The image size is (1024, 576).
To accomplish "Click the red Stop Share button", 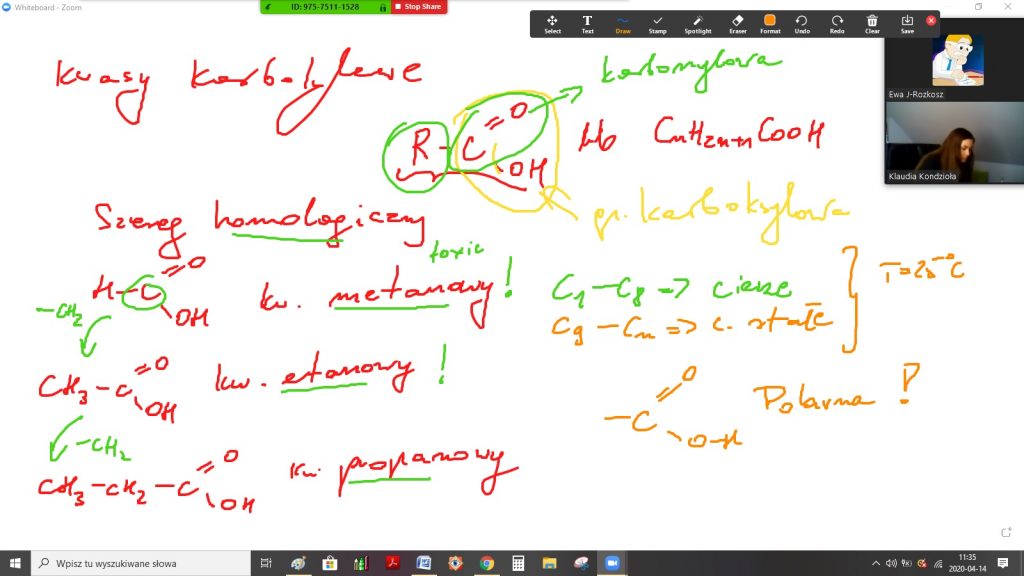I will (419, 7).
